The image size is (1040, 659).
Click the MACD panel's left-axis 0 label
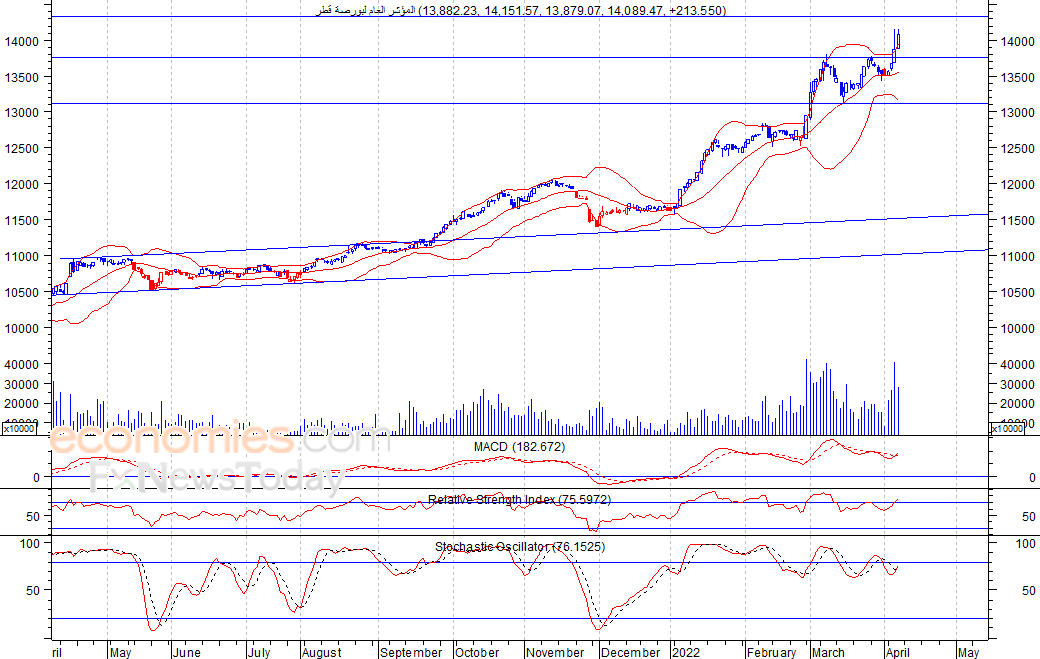36,477
